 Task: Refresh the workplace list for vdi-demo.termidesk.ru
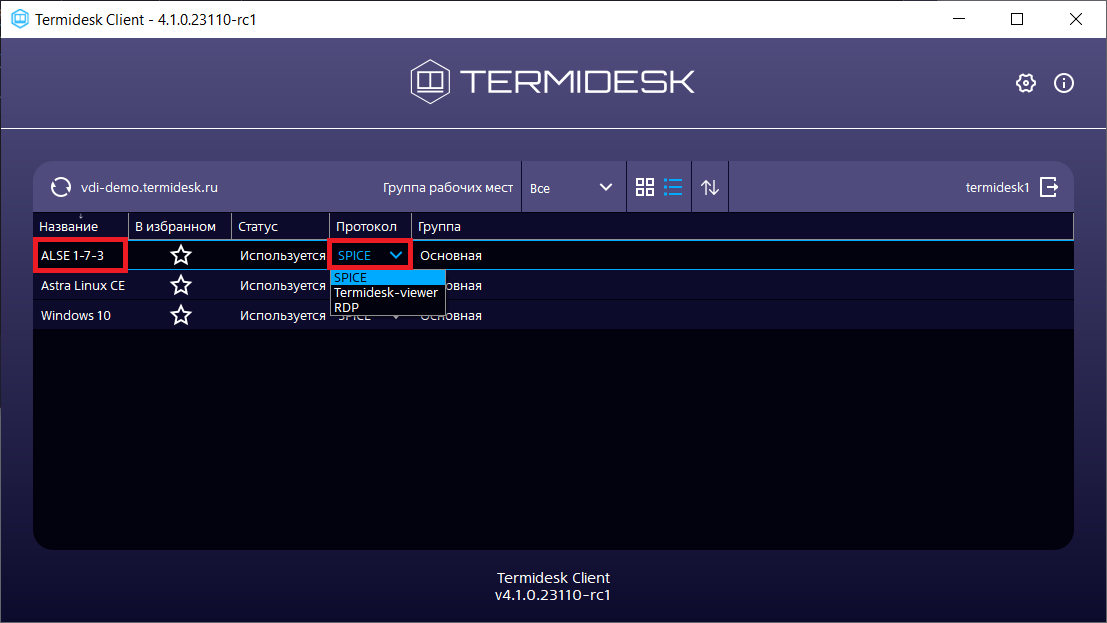[x=61, y=187]
